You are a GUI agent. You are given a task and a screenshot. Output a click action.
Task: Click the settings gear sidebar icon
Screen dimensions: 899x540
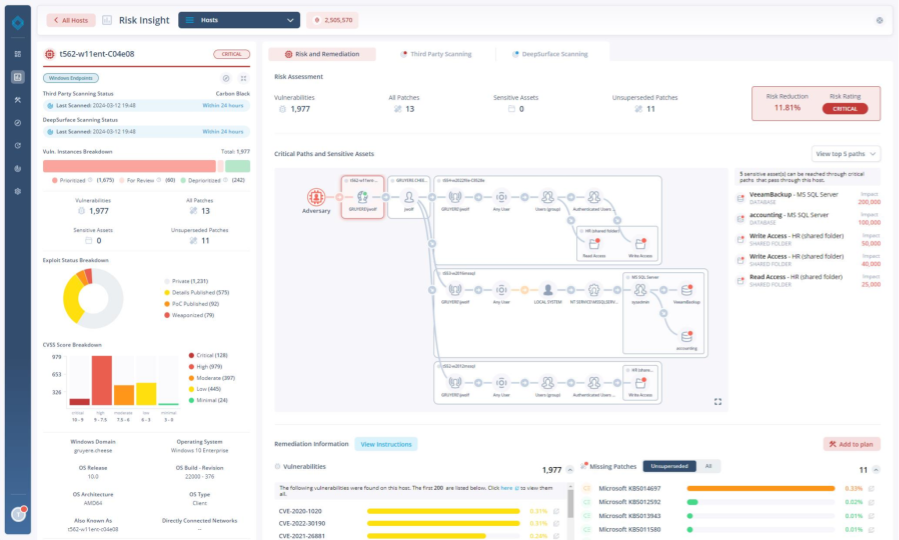click(x=18, y=191)
